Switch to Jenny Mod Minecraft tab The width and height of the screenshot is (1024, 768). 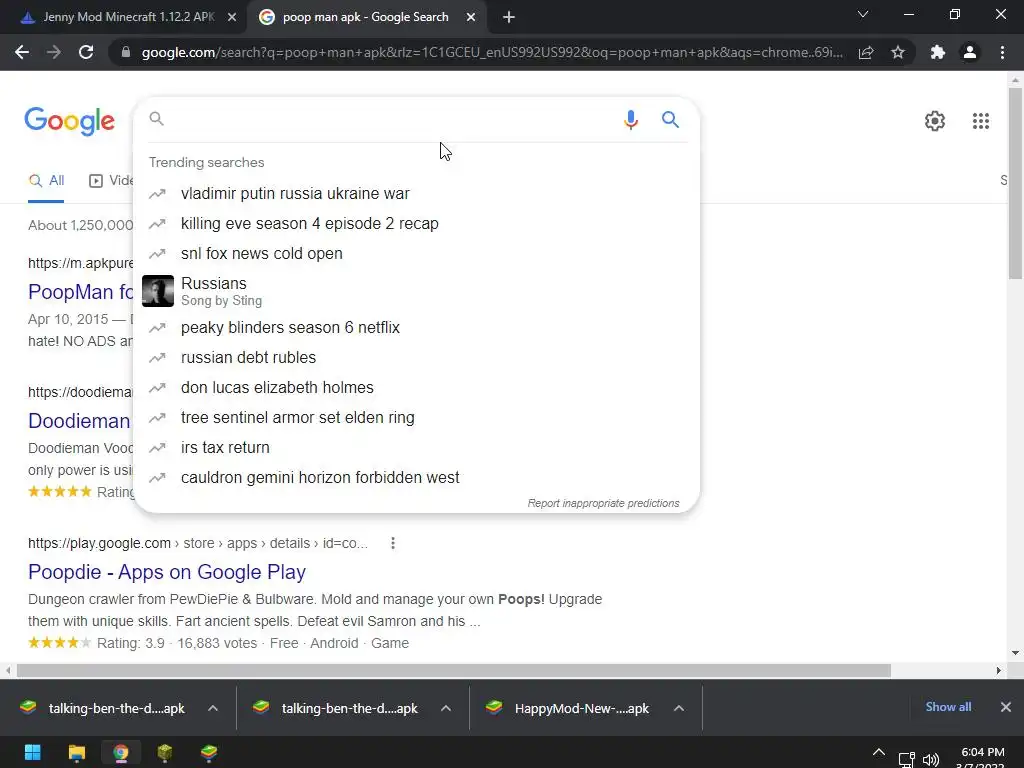(123, 17)
